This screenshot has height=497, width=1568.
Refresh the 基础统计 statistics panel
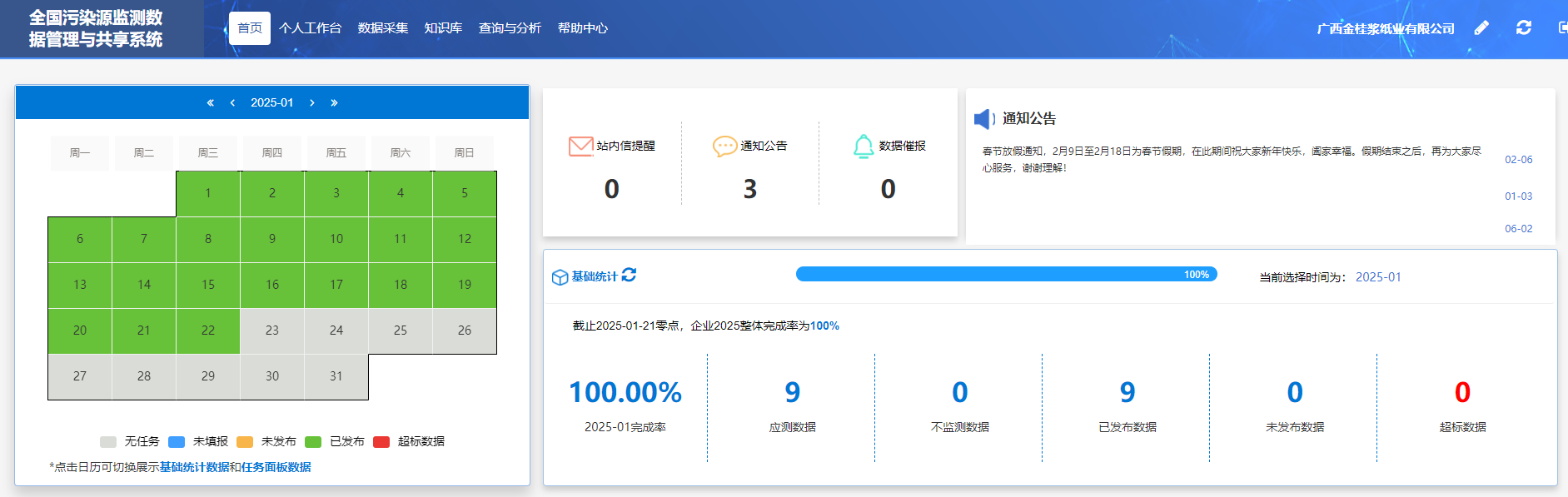(629, 276)
